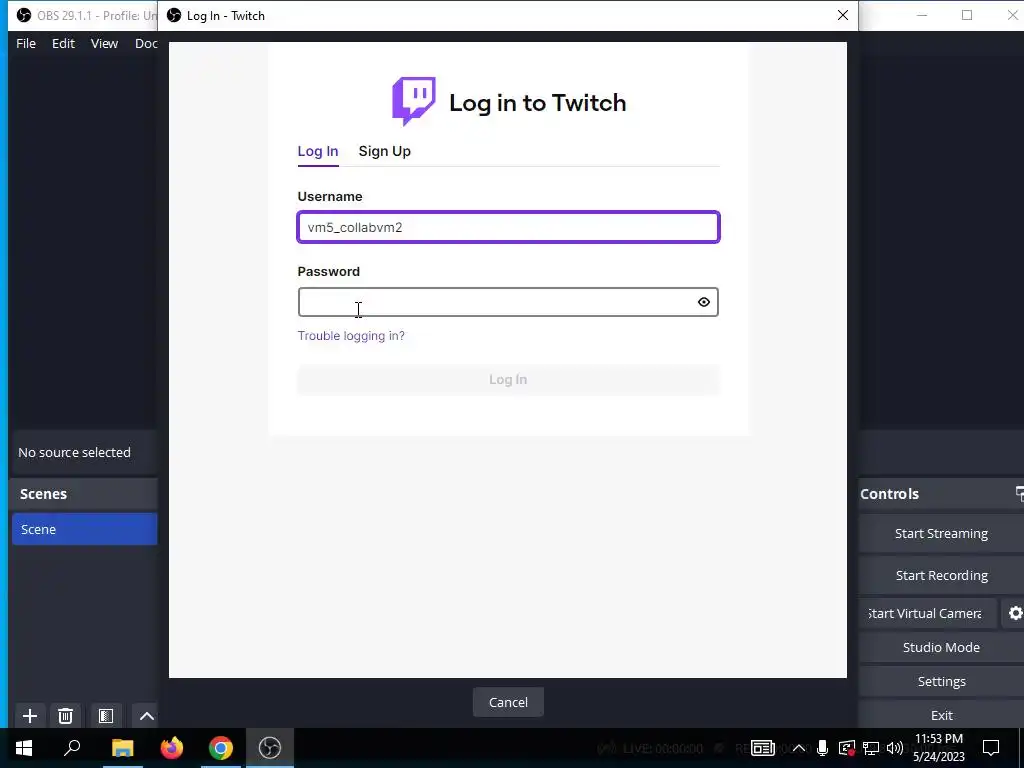Open the OBS Docks menu

pos(146,43)
